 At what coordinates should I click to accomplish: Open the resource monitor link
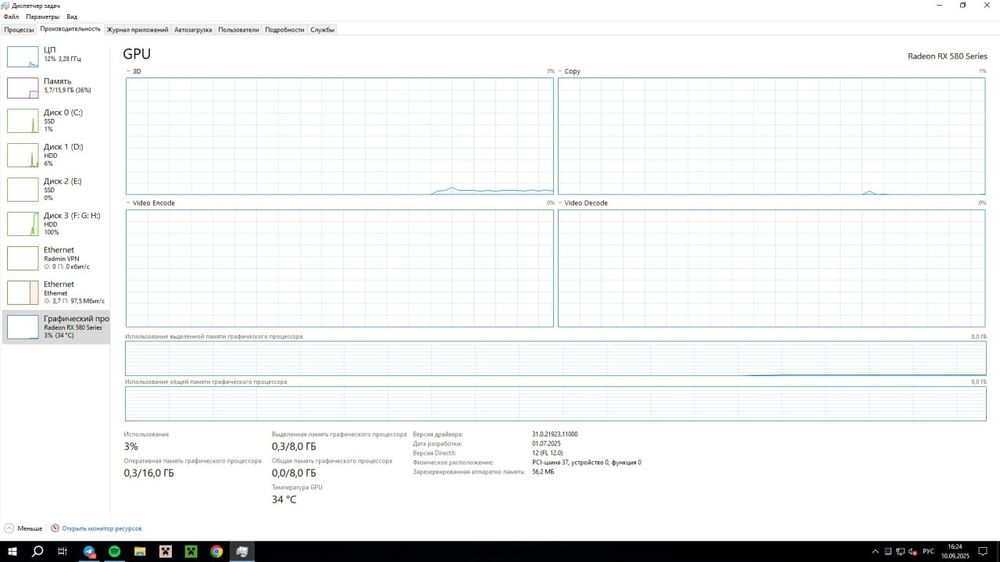click(x=101, y=528)
